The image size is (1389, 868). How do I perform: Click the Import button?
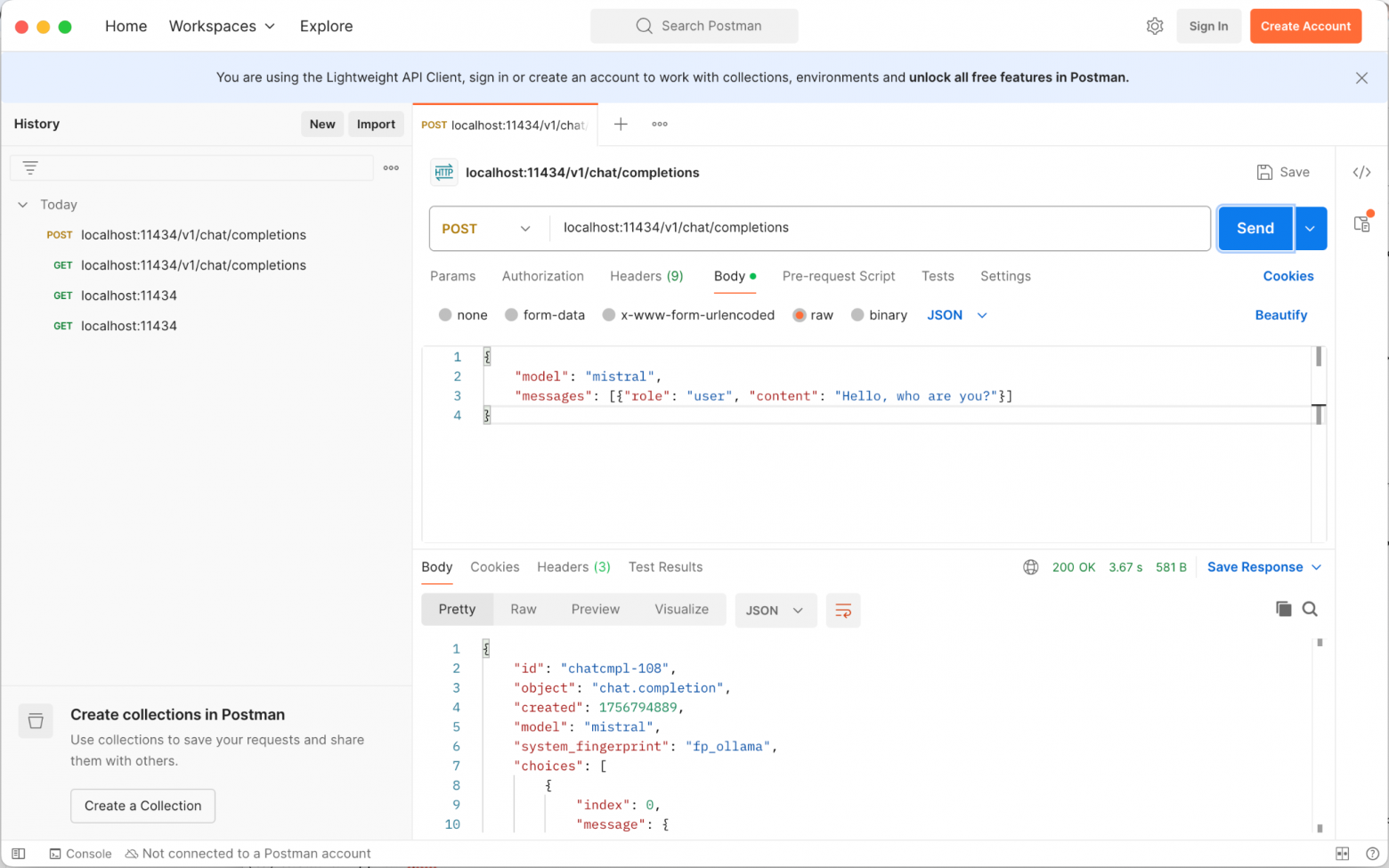tap(376, 125)
